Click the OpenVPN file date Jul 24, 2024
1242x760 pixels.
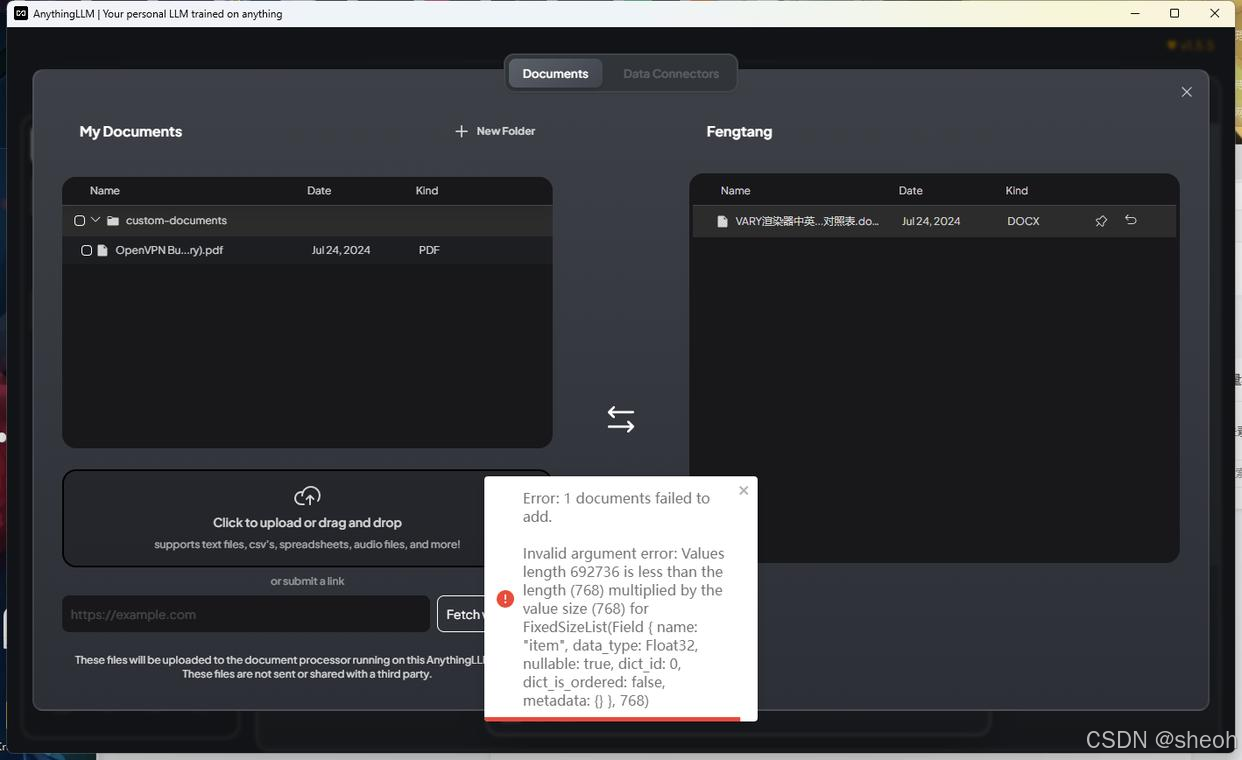click(x=341, y=250)
